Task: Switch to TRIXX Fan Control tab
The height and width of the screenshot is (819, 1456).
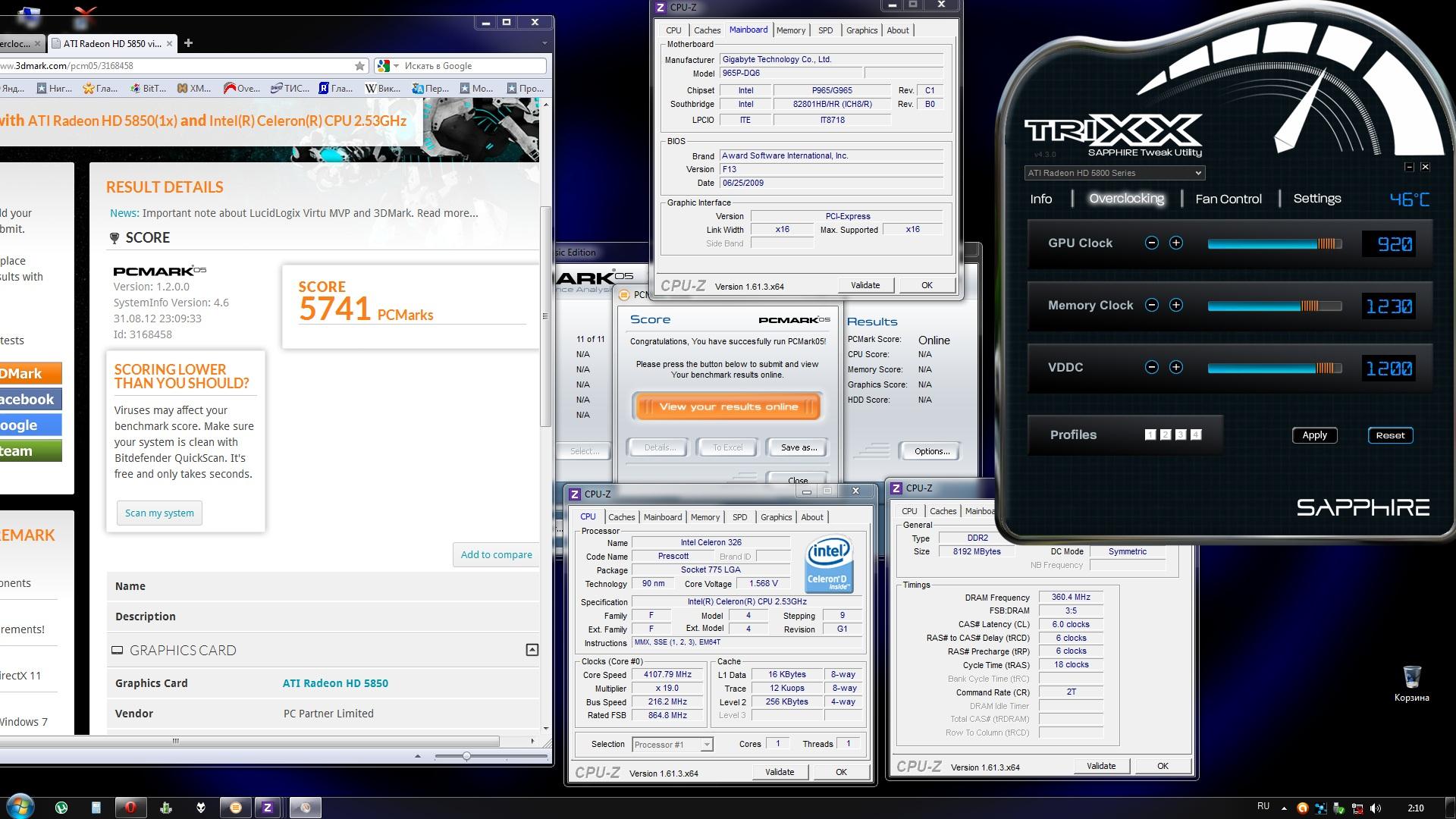Action: (1228, 199)
